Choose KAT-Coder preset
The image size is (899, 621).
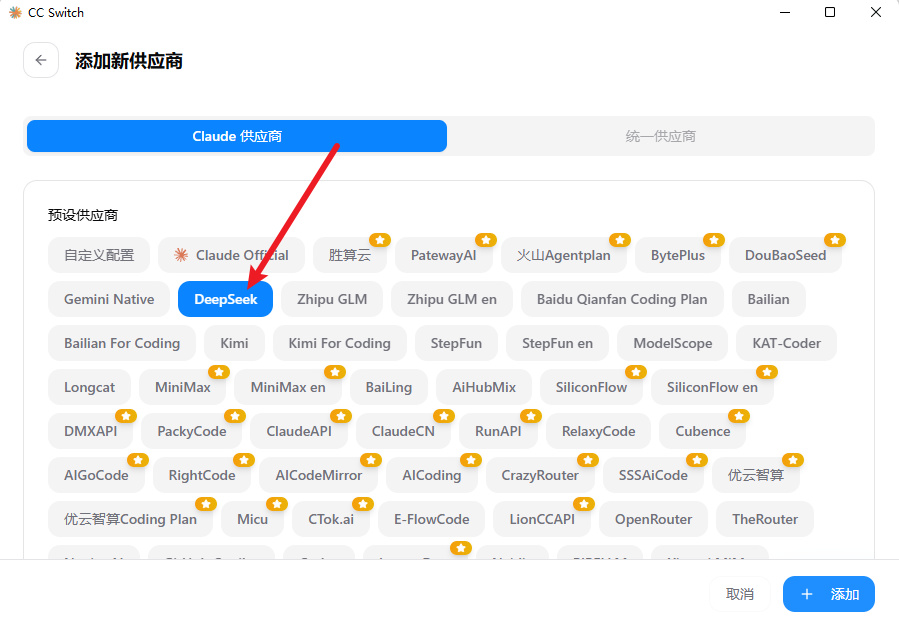[x=787, y=343]
